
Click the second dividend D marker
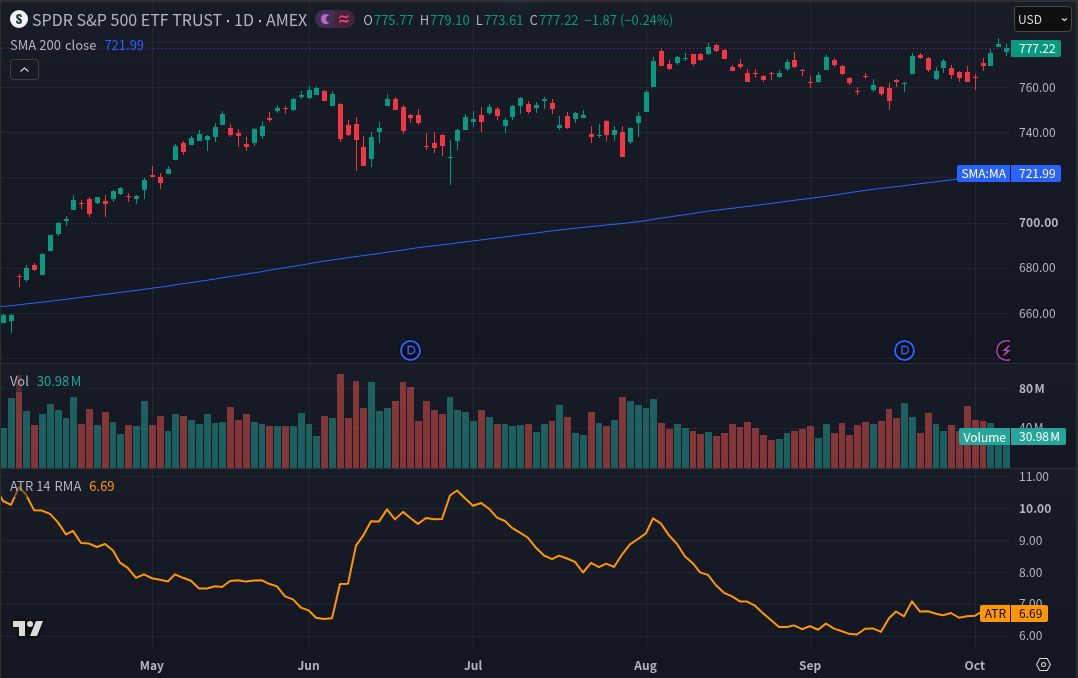click(904, 351)
